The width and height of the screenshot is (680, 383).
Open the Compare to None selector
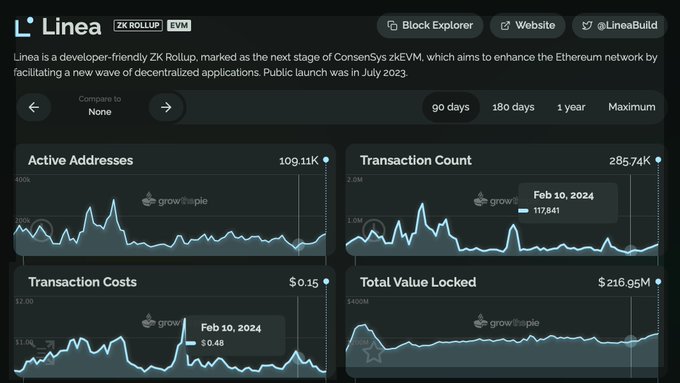(x=100, y=106)
